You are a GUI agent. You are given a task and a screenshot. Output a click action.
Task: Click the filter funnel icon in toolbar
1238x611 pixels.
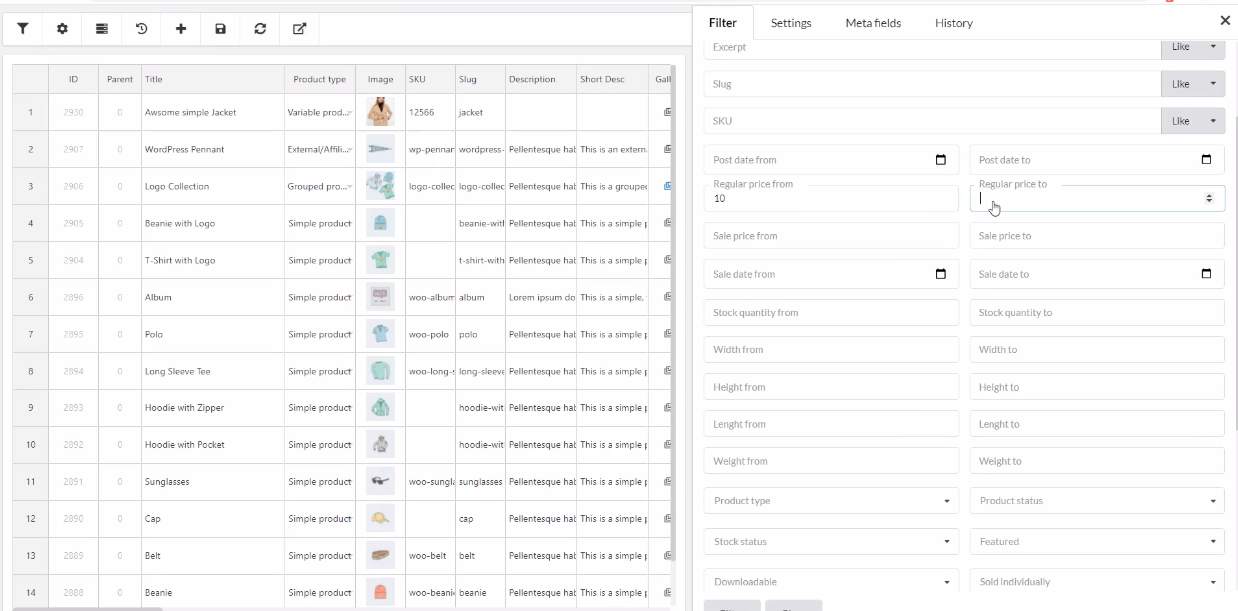coord(23,29)
